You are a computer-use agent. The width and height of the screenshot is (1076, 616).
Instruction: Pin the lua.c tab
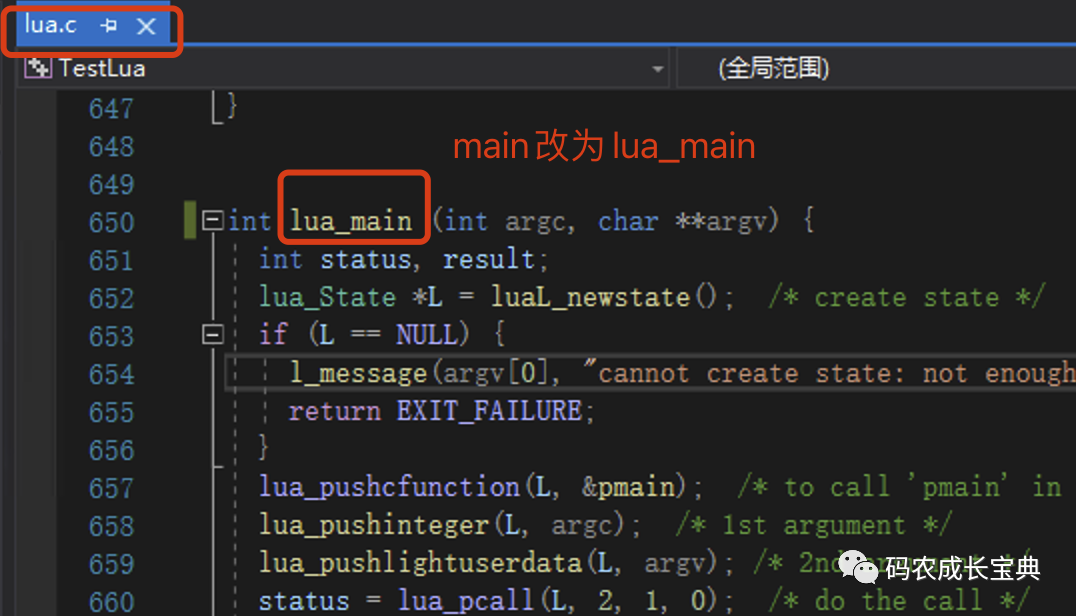[111, 26]
